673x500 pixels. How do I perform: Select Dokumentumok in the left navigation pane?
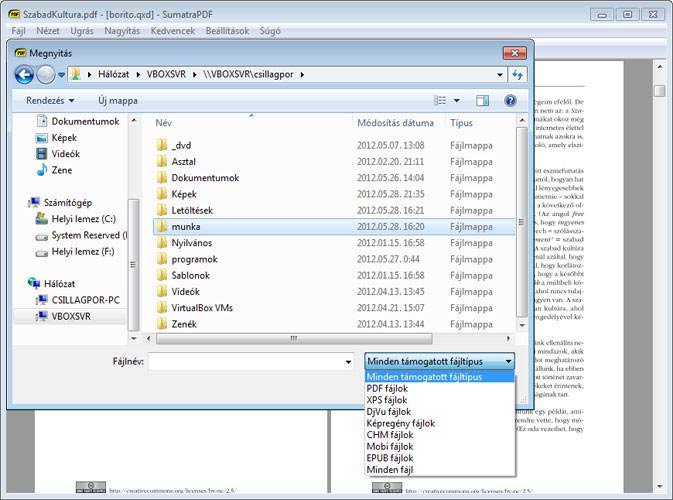[78, 121]
